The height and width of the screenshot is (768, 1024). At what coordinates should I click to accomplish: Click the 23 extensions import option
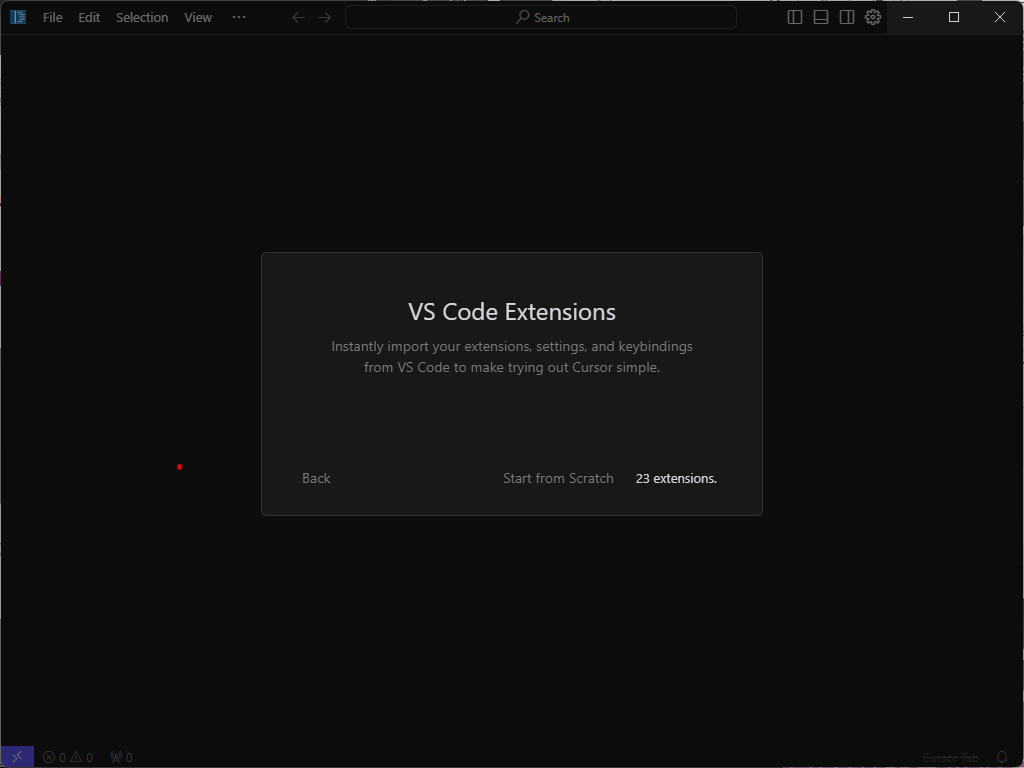(676, 478)
